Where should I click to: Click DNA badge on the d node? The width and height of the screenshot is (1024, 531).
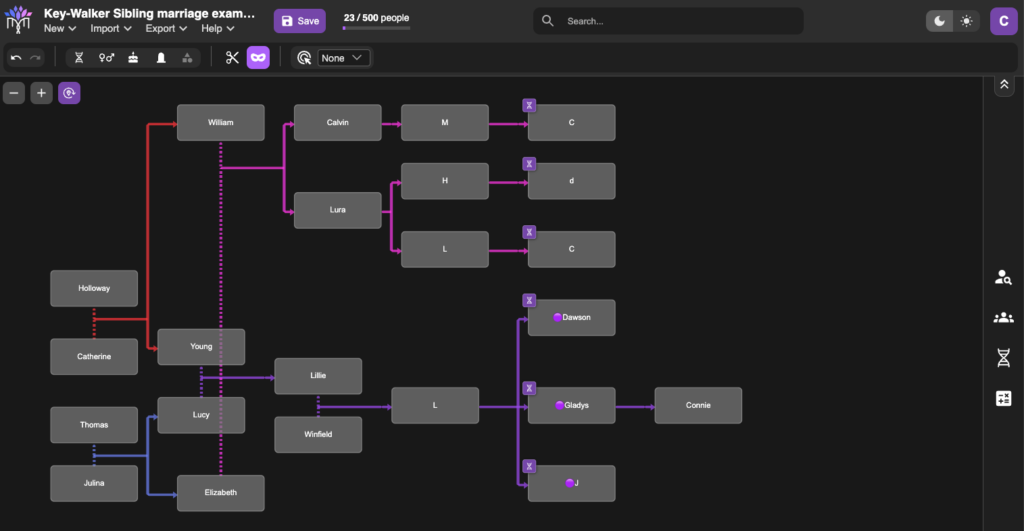point(529,164)
